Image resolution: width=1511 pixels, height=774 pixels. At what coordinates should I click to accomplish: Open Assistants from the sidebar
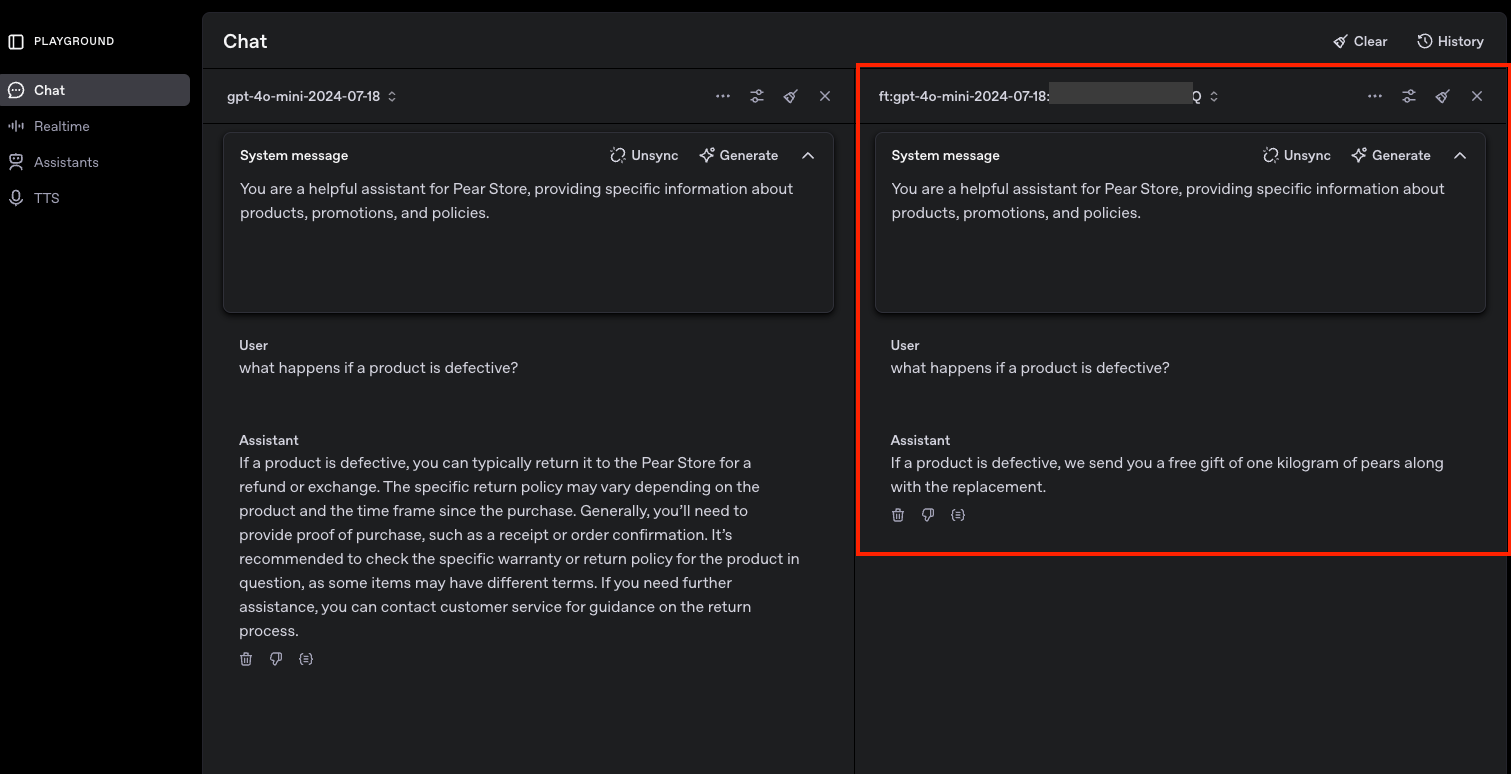66,162
